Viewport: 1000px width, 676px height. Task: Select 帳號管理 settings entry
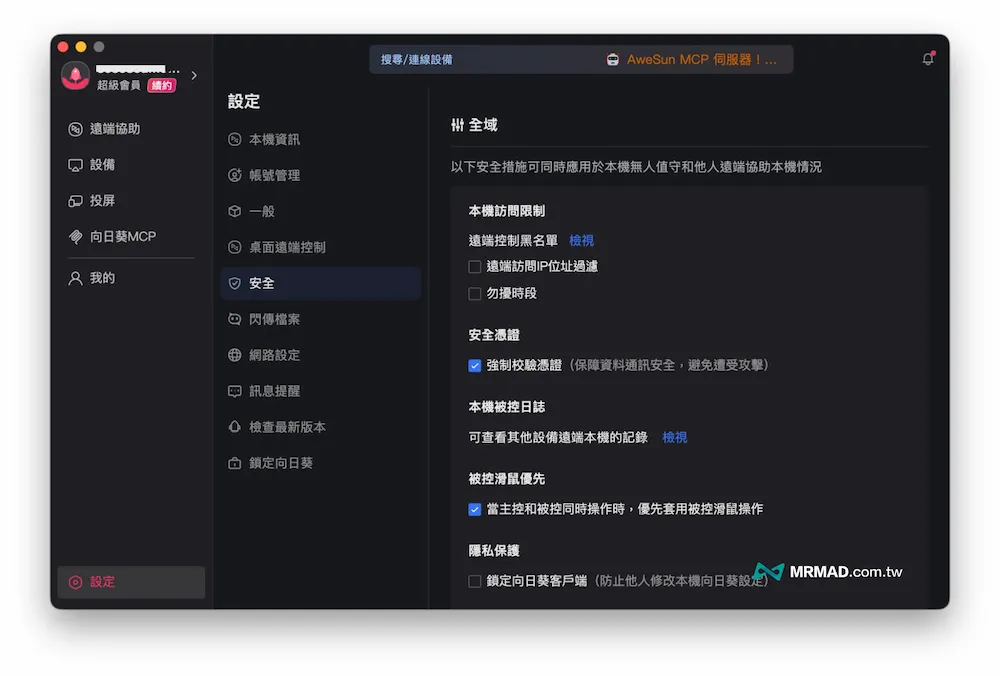click(321, 175)
